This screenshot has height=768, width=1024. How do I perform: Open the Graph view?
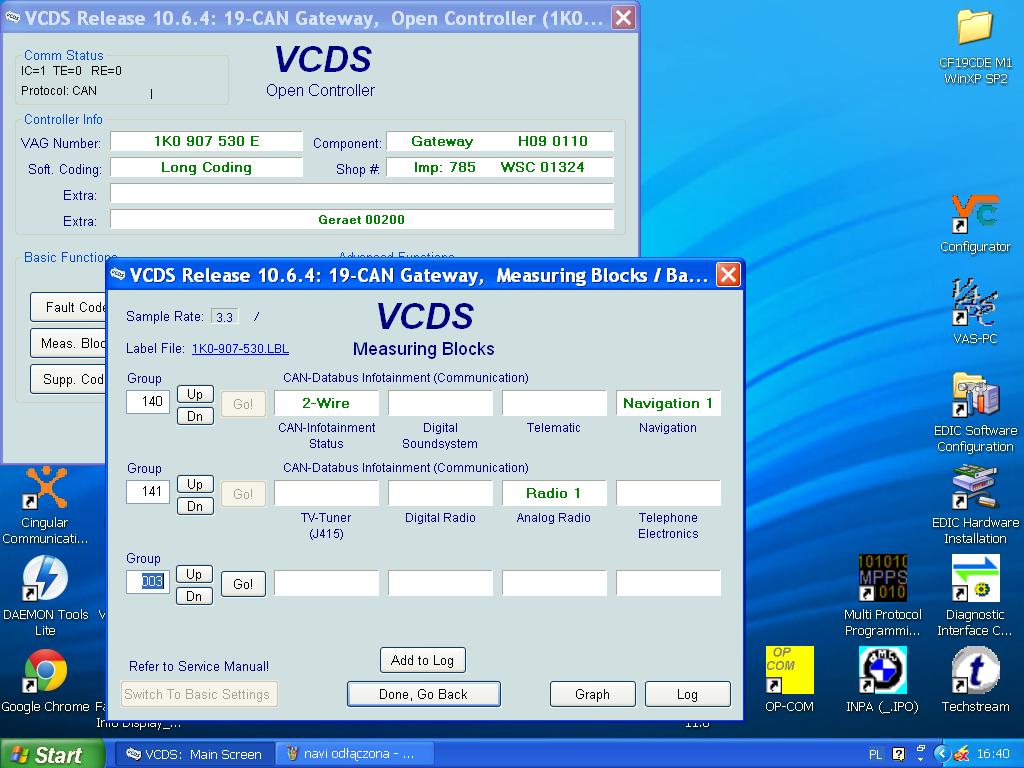pyautogui.click(x=592, y=694)
